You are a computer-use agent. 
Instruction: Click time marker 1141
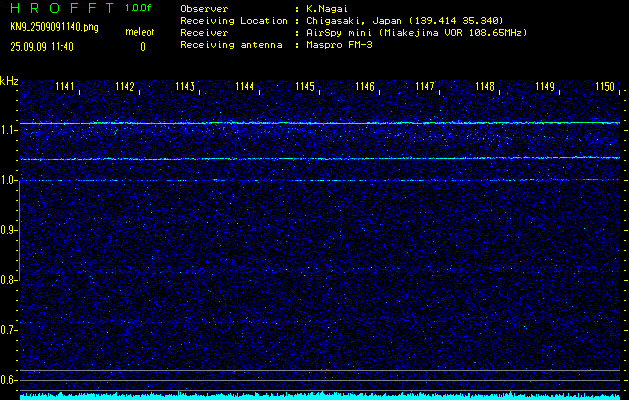(65, 86)
